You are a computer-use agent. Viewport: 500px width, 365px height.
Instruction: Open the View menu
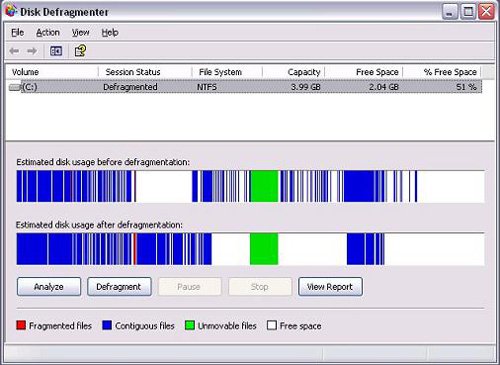coord(81,33)
